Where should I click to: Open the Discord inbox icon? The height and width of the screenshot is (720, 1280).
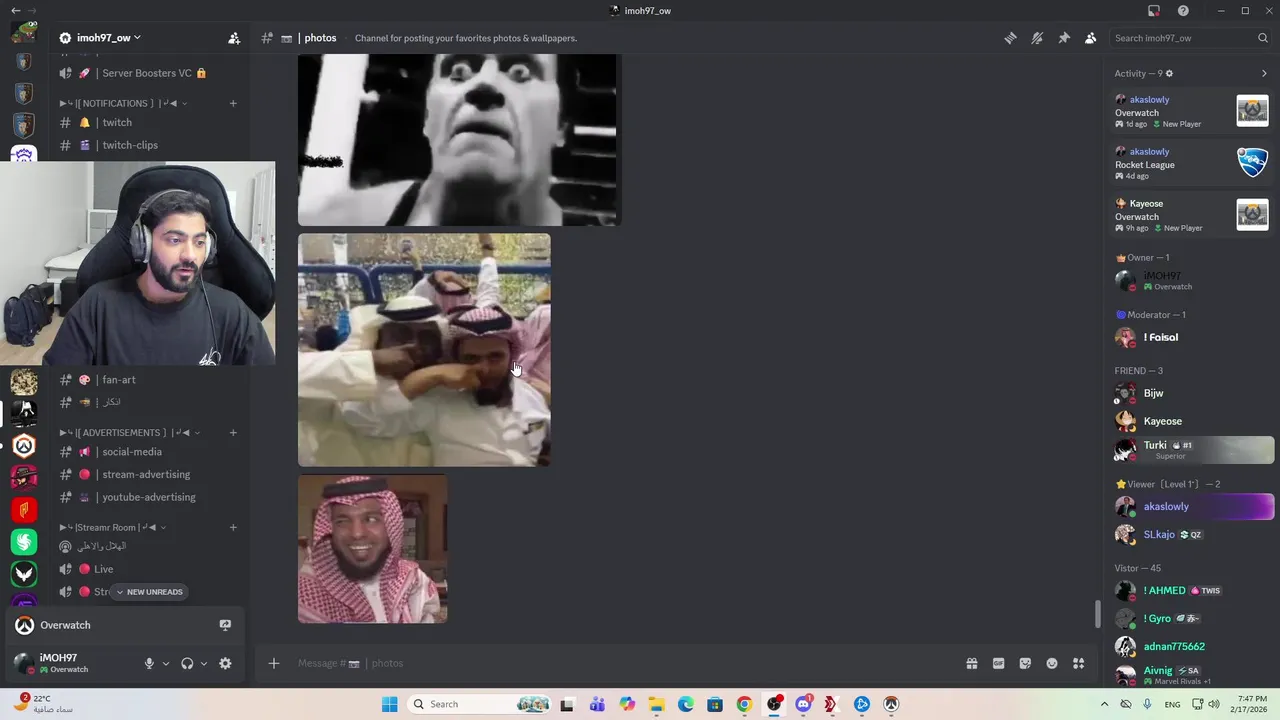point(1154,11)
